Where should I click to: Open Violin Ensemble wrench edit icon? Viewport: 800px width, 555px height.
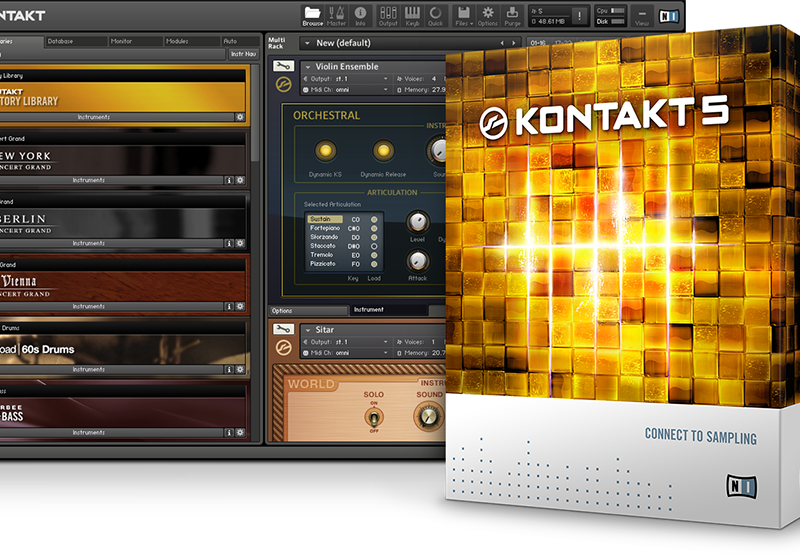tap(283, 66)
